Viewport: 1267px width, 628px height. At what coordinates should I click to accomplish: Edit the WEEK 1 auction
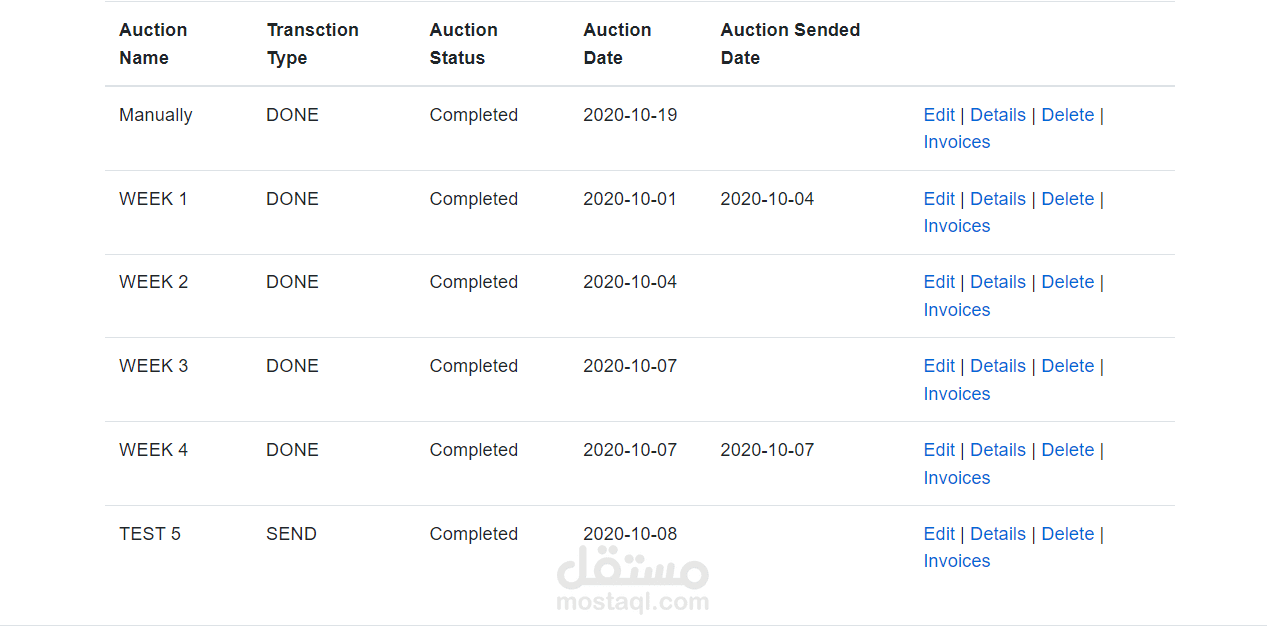point(939,199)
